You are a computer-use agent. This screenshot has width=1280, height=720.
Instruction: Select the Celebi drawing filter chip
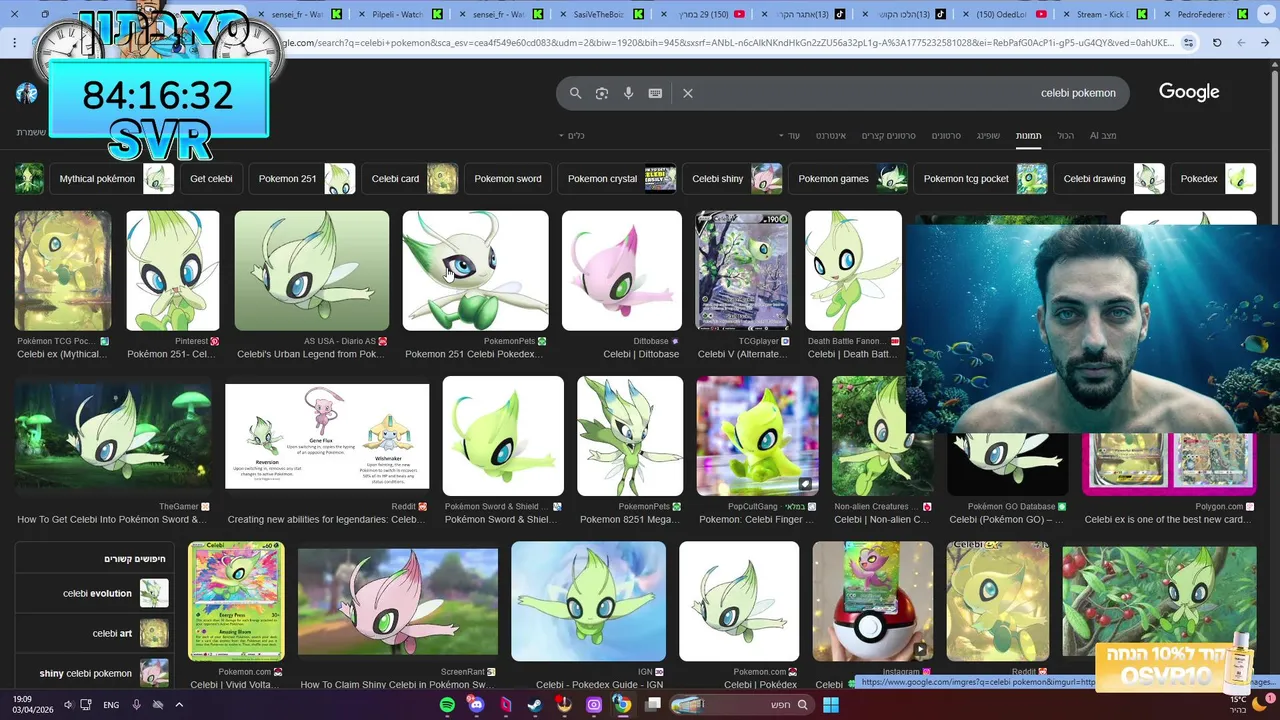tap(1110, 179)
